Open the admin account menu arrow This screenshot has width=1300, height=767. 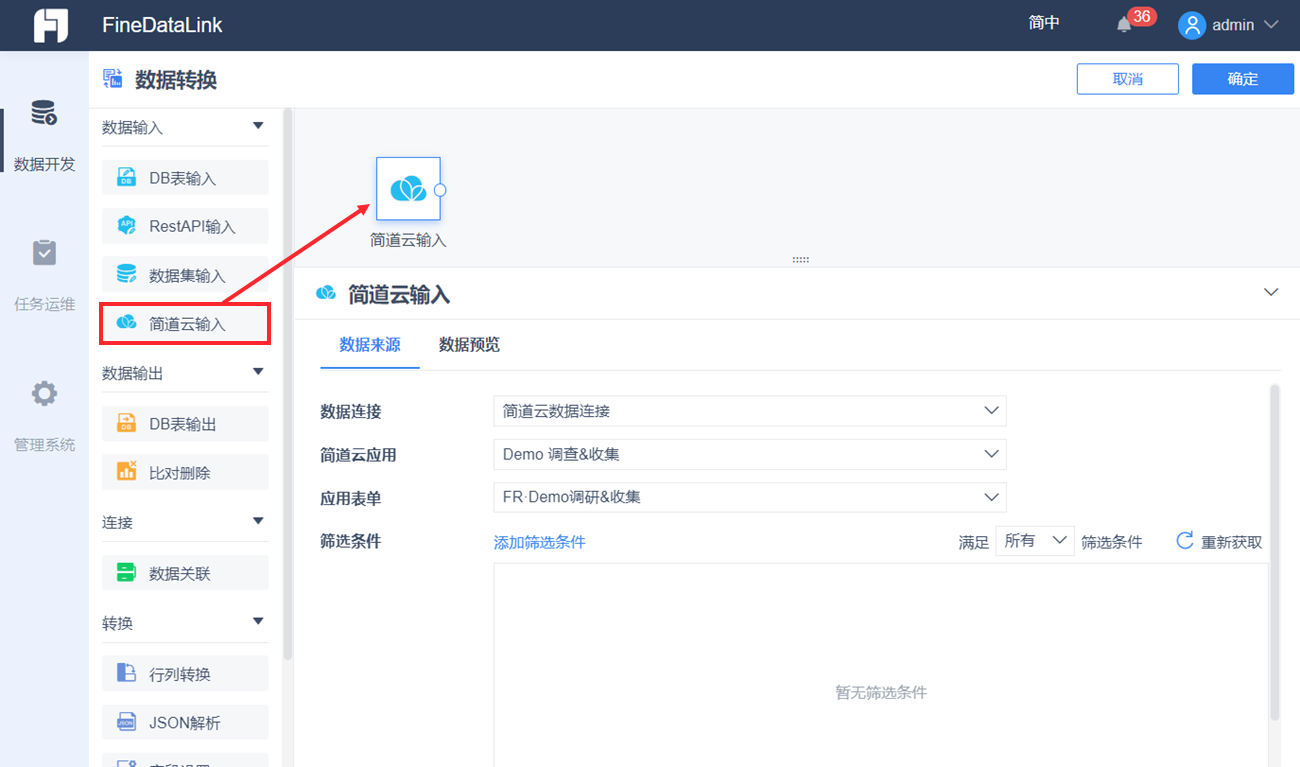click(x=1271, y=25)
